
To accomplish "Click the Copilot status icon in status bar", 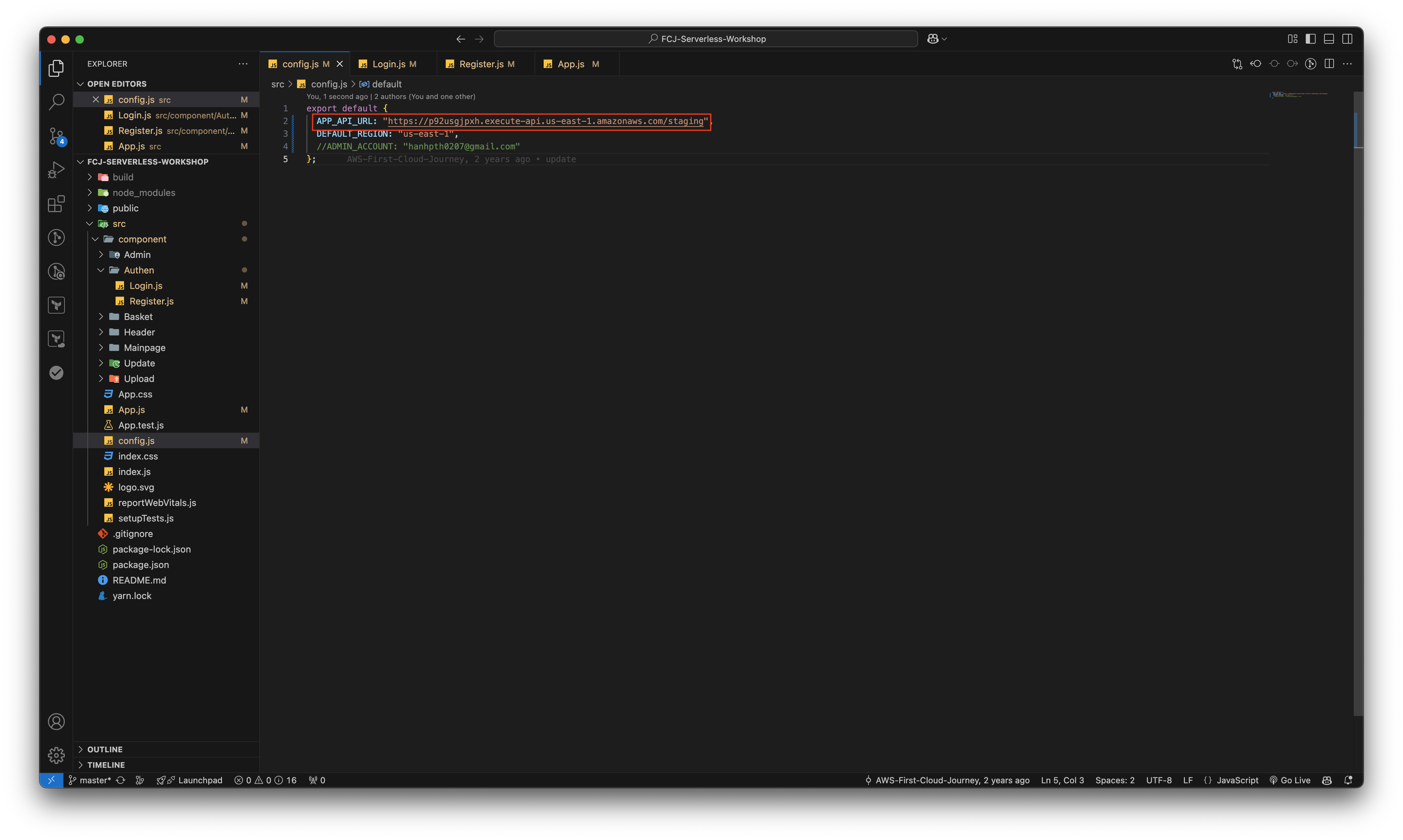I will coord(1327,780).
